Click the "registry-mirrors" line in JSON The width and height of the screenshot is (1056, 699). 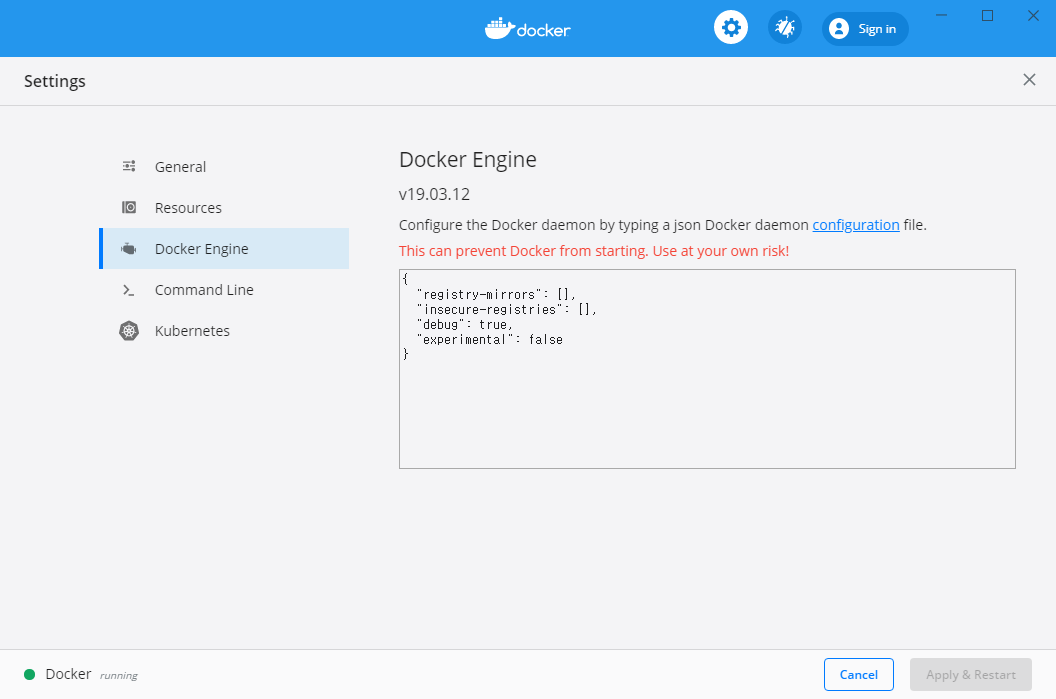(496, 294)
